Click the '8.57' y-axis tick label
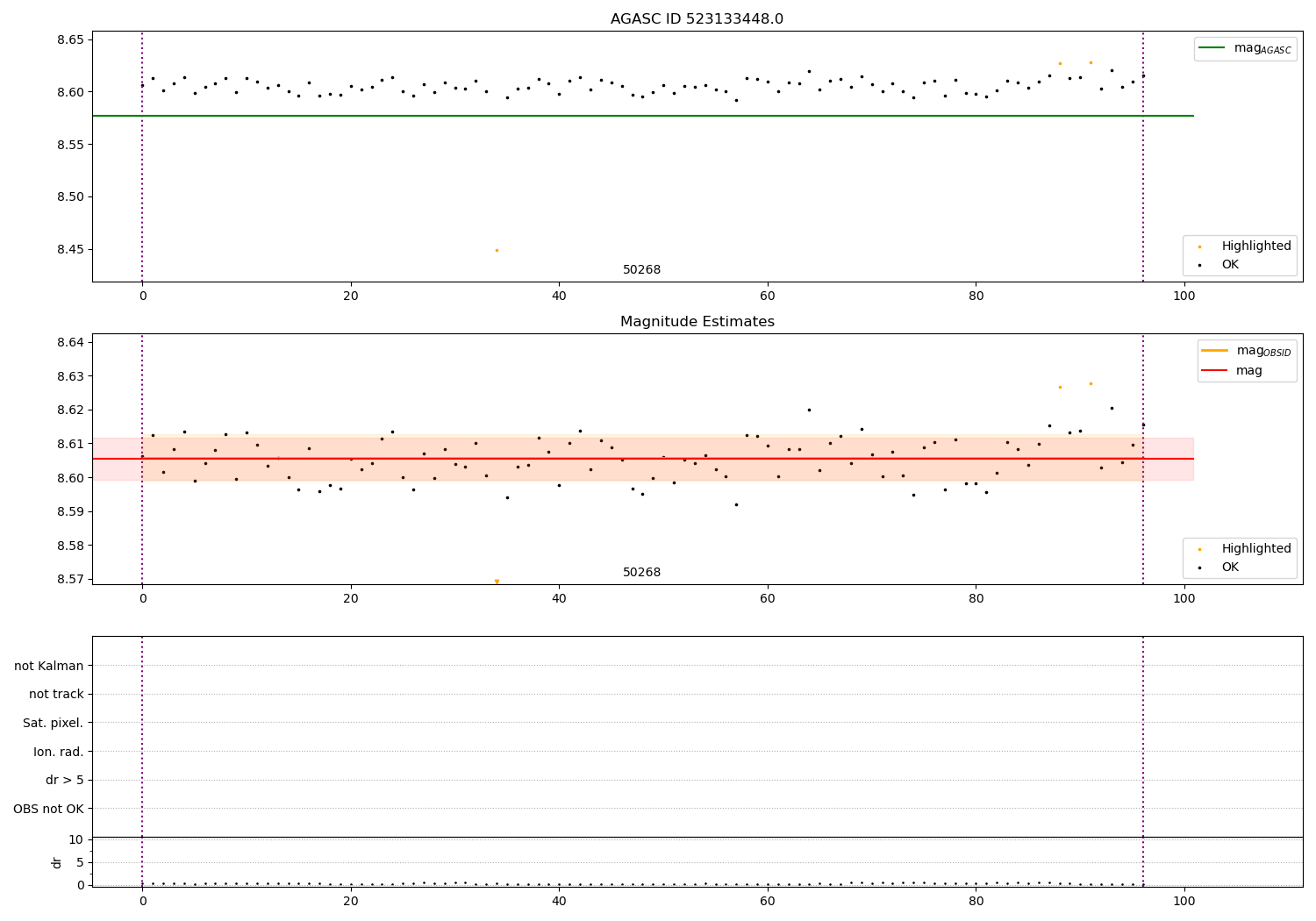This screenshot has width=1316, height=921. (70, 579)
